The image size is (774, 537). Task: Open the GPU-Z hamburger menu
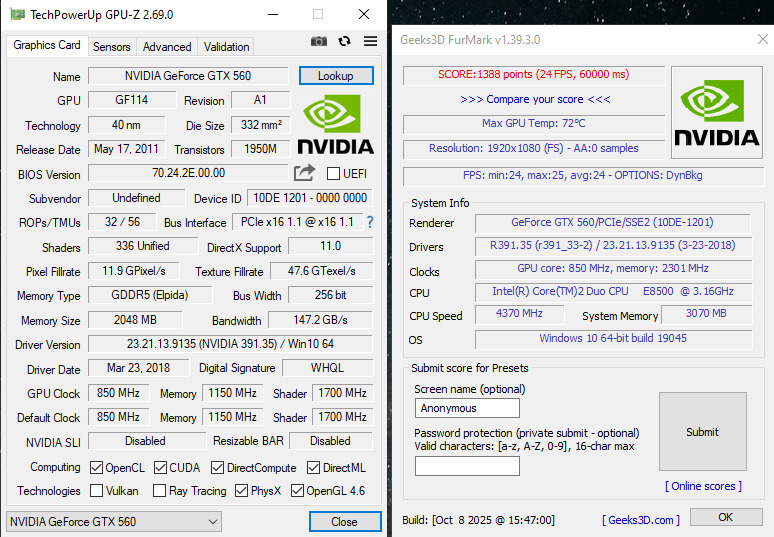coord(370,41)
